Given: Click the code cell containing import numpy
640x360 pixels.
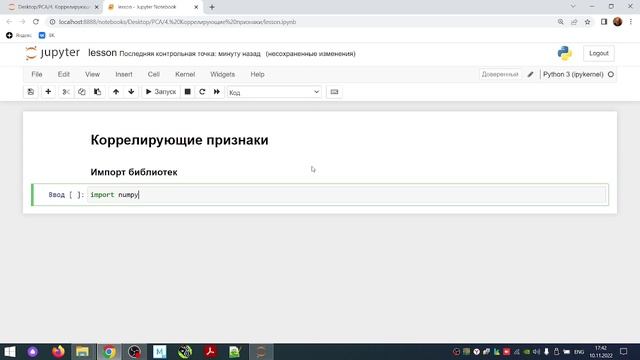Looking at the screenshot, I should click(347, 195).
